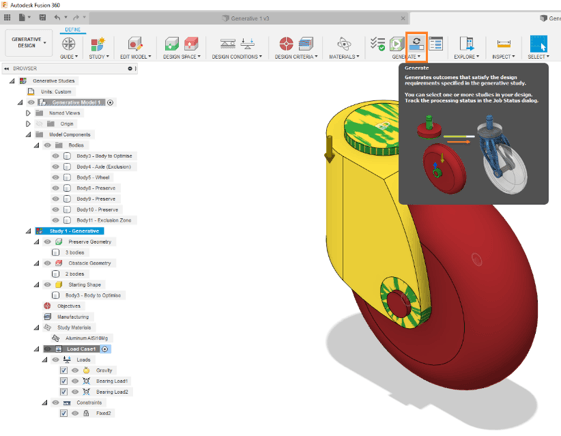Open the Job Status icon
This screenshot has width=561, height=436.
[x=436, y=44]
